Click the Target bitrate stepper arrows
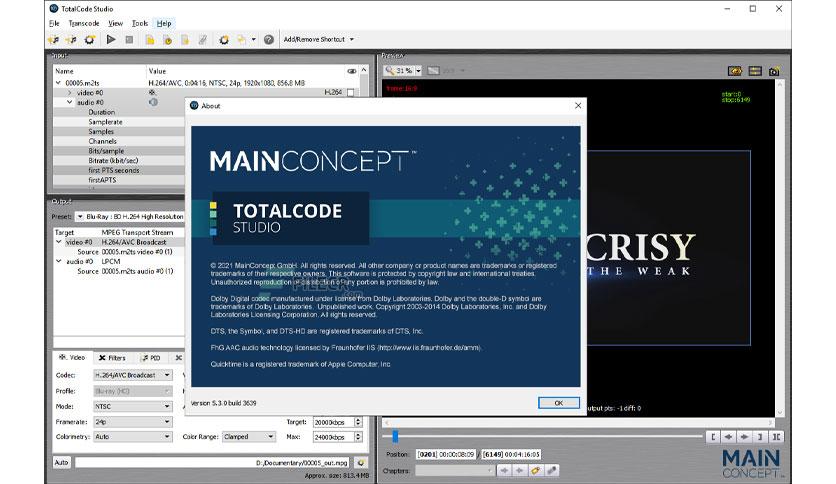 click(358, 422)
